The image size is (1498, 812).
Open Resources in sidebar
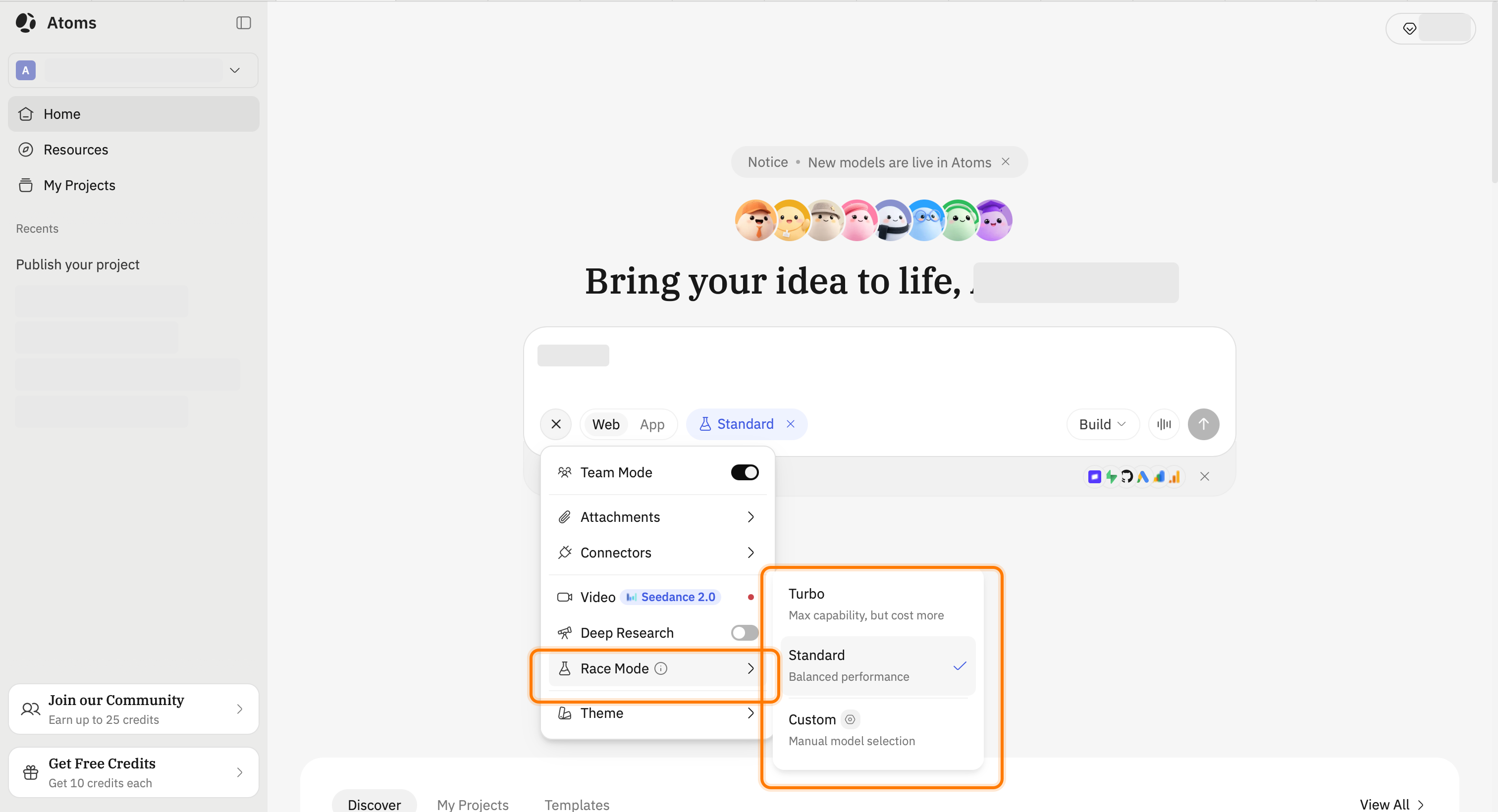133,150
